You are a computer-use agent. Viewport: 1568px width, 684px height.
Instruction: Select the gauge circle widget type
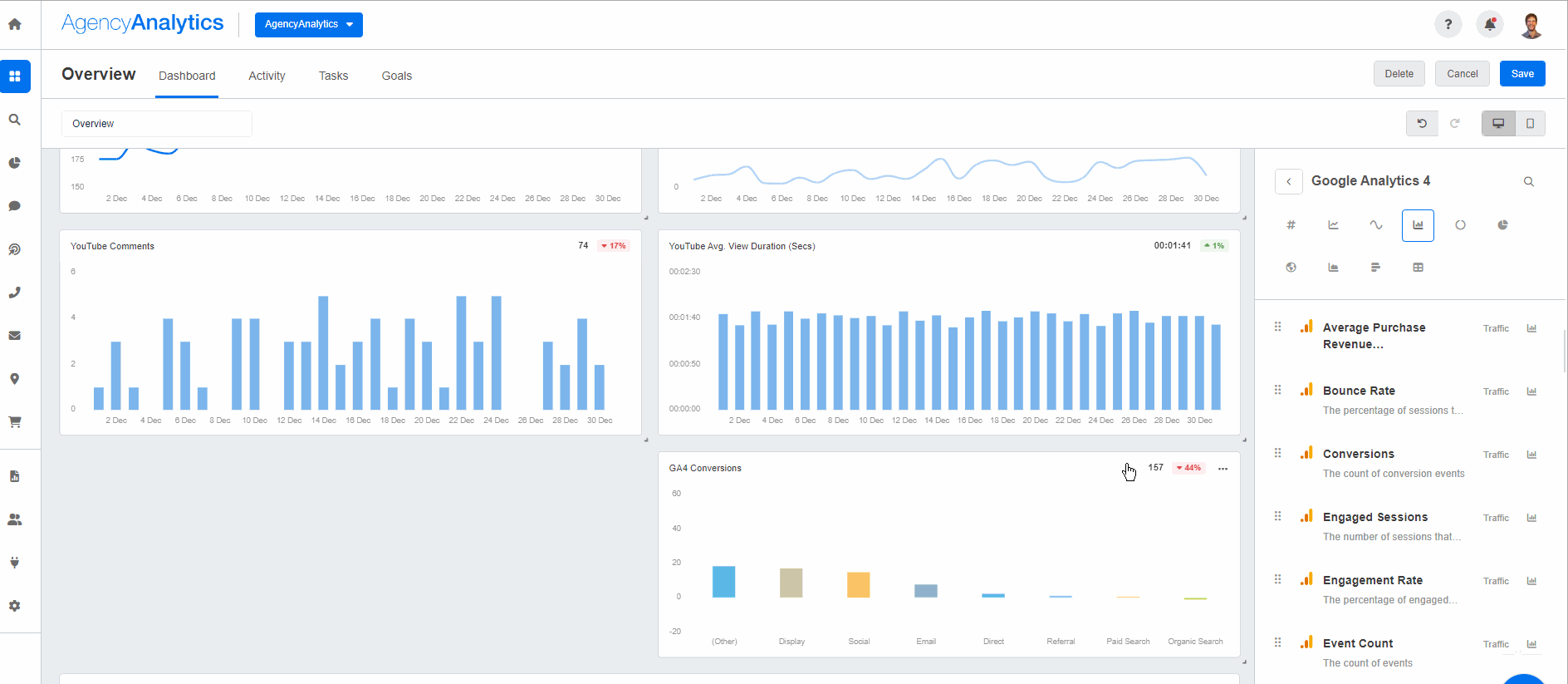tap(1461, 225)
